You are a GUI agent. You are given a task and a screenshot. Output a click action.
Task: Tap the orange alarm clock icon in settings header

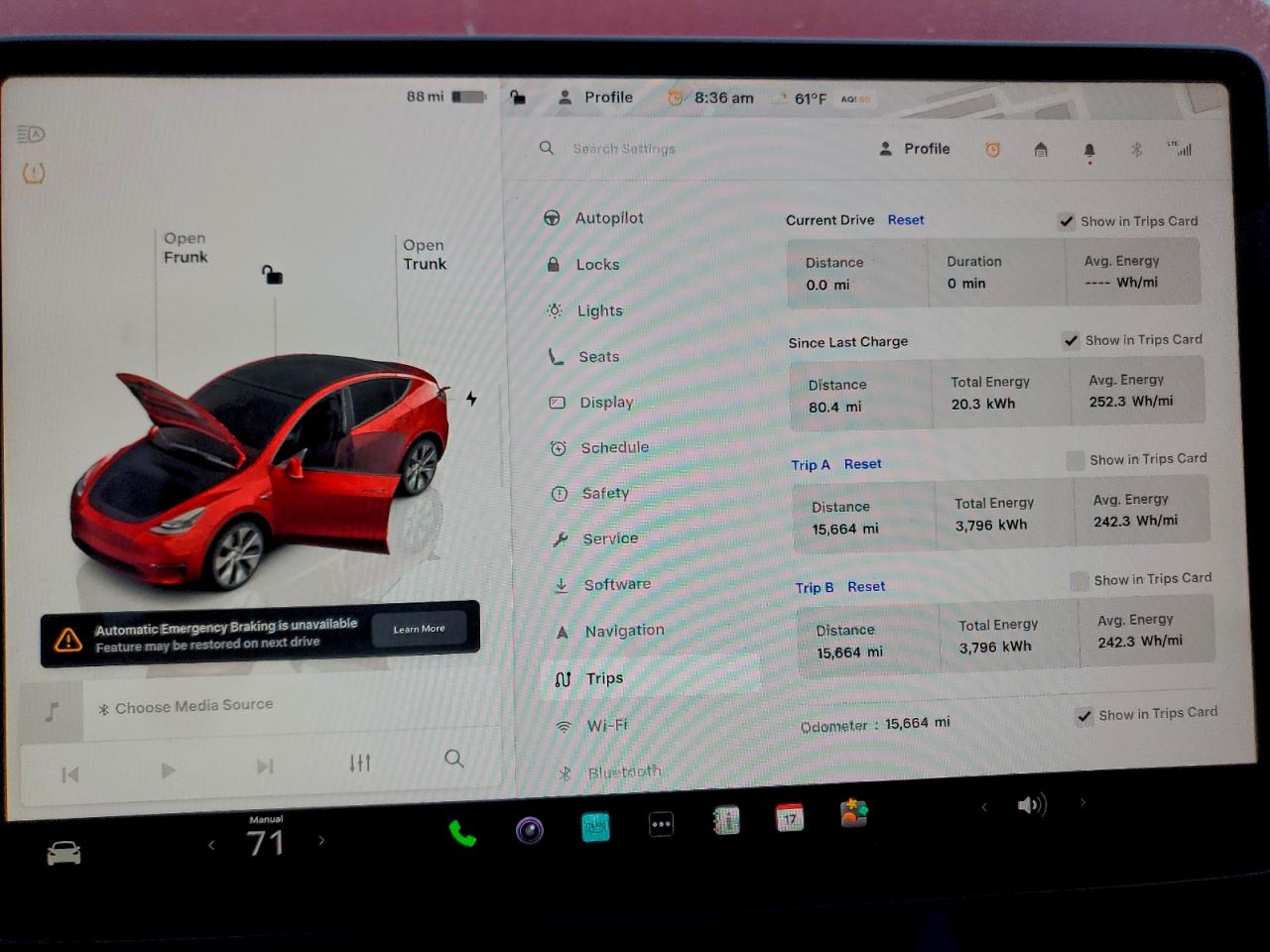(x=992, y=150)
